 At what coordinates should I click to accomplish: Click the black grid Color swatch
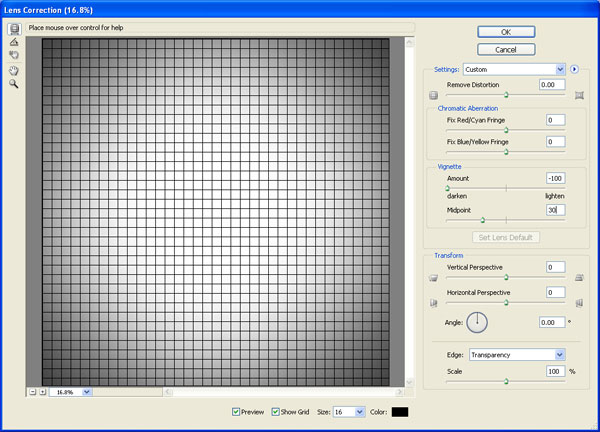tap(400, 411)
